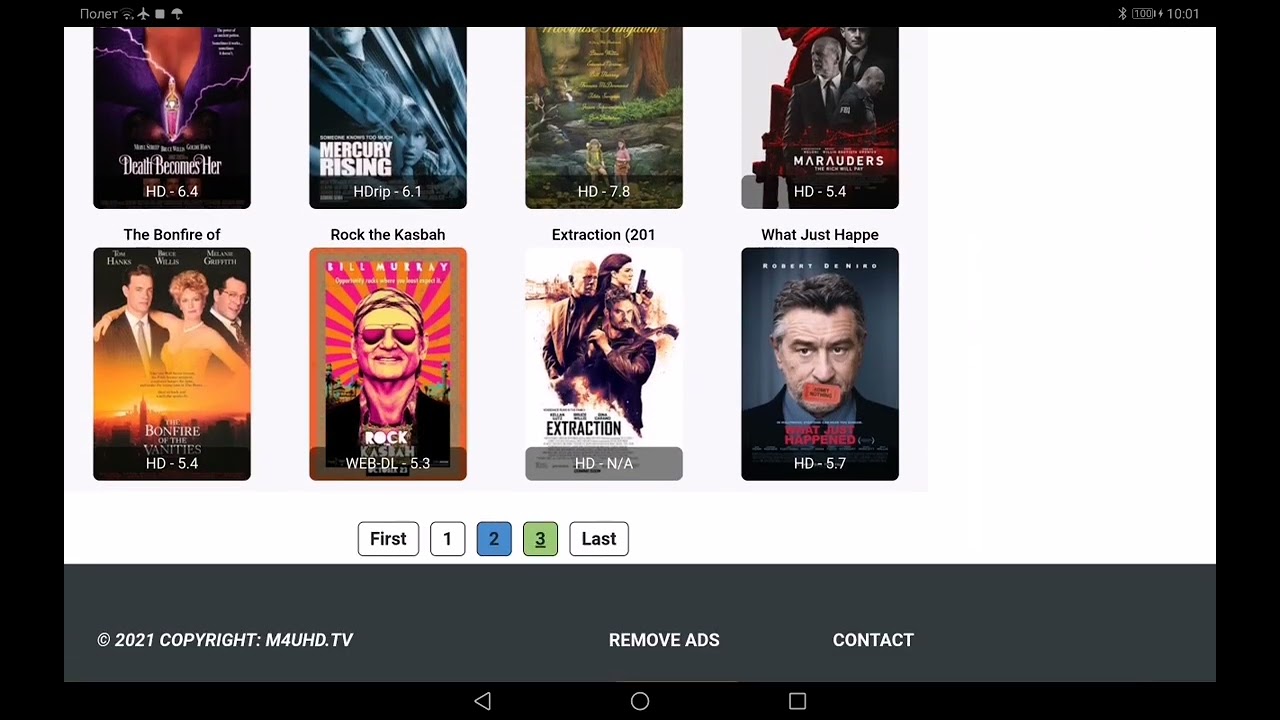
Task: Open the Mercury Rising poster
Action: tap(388, 117)
